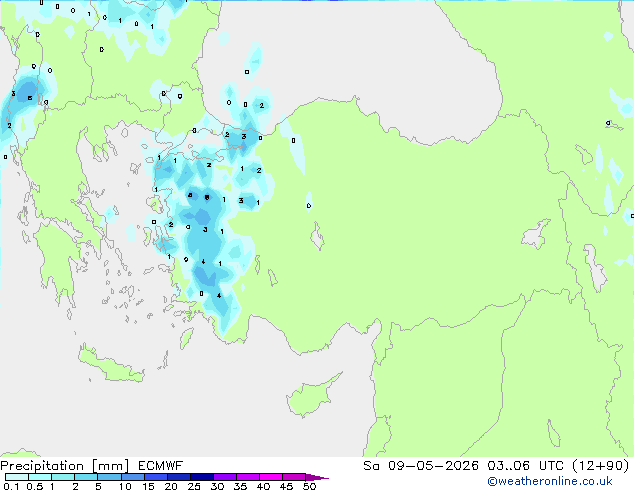Select the 30–35 mm purple legend swatch
Screen dimensions: 634x490
(x=225, y=477)
